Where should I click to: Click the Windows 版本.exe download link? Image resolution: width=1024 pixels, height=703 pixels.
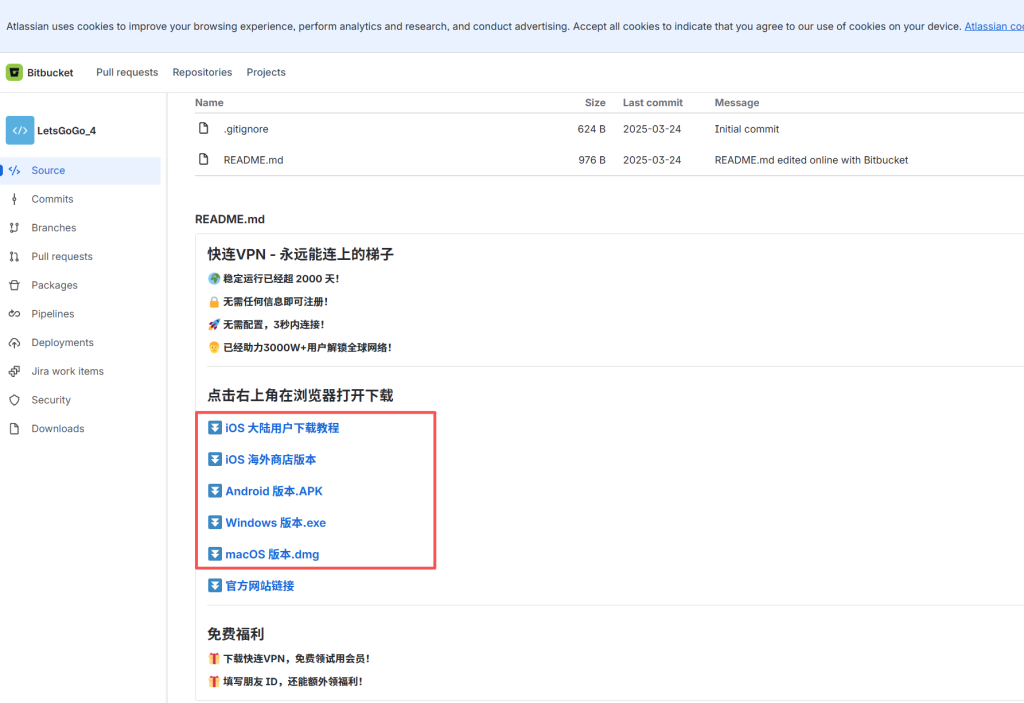click(275, 523)
